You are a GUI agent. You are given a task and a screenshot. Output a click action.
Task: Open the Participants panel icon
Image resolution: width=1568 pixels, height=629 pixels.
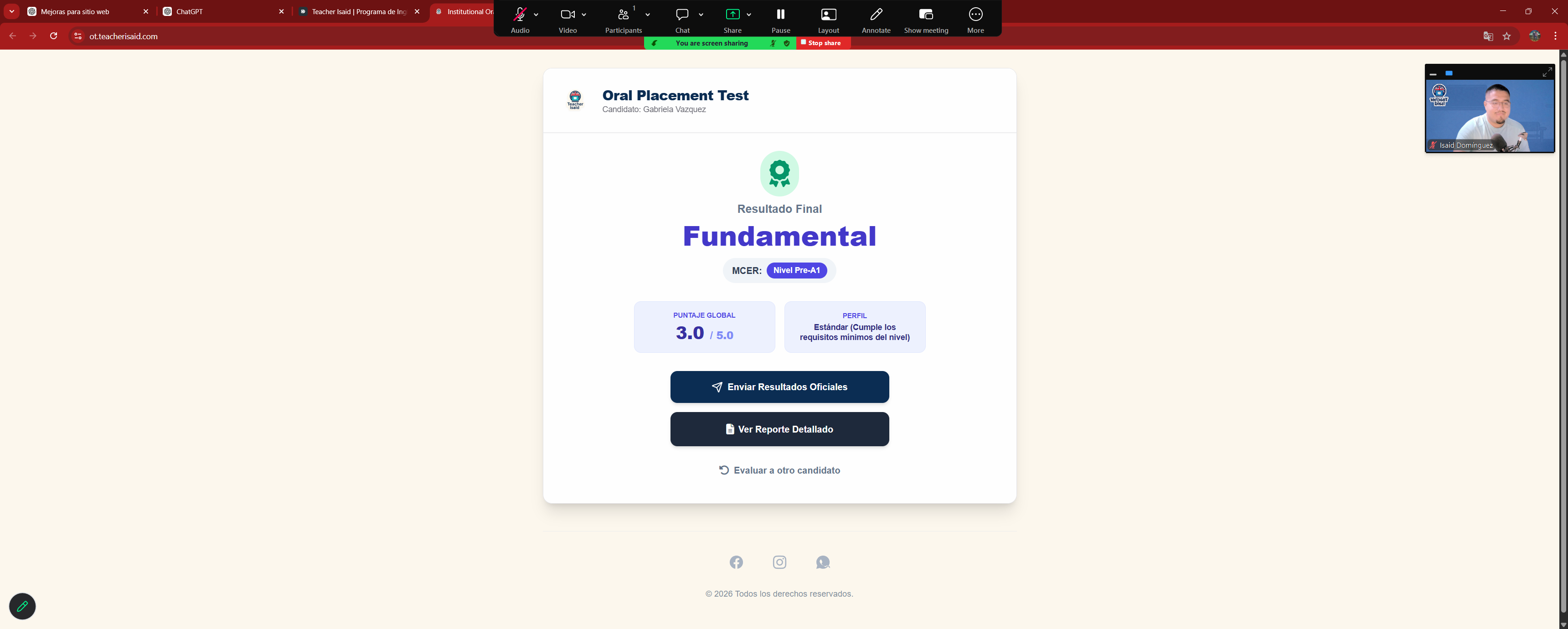coord(623,15)
